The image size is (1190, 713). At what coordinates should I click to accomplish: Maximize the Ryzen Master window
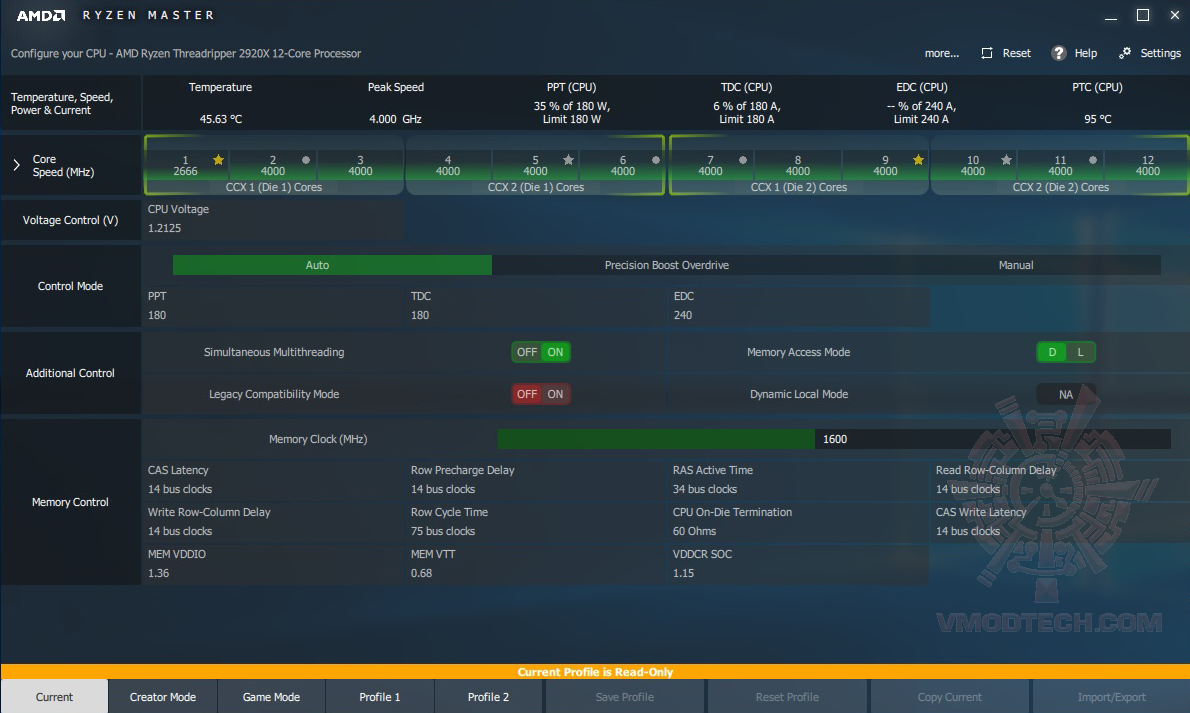[1143, 15]
